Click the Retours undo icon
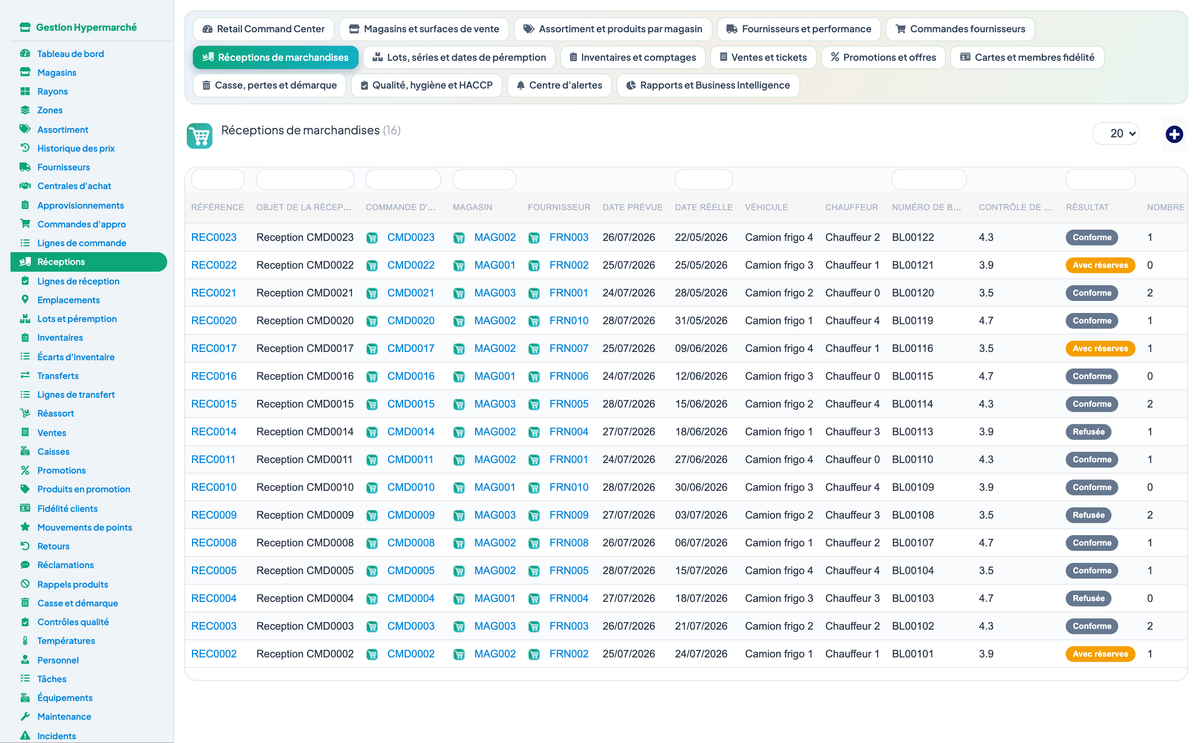The image size is (1200, 743). click(25, 546)
